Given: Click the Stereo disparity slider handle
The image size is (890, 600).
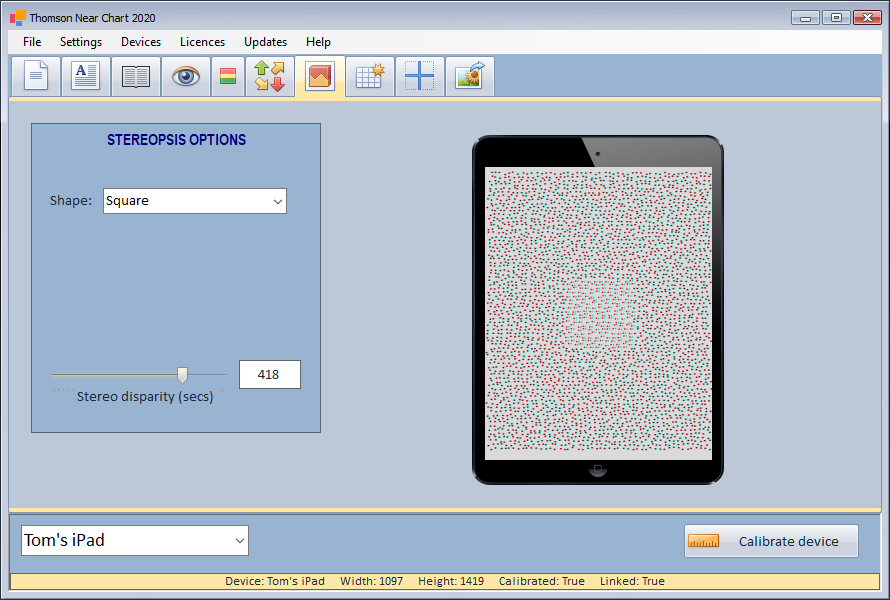Looking at the screenshot, I should (x=182, y=375).
